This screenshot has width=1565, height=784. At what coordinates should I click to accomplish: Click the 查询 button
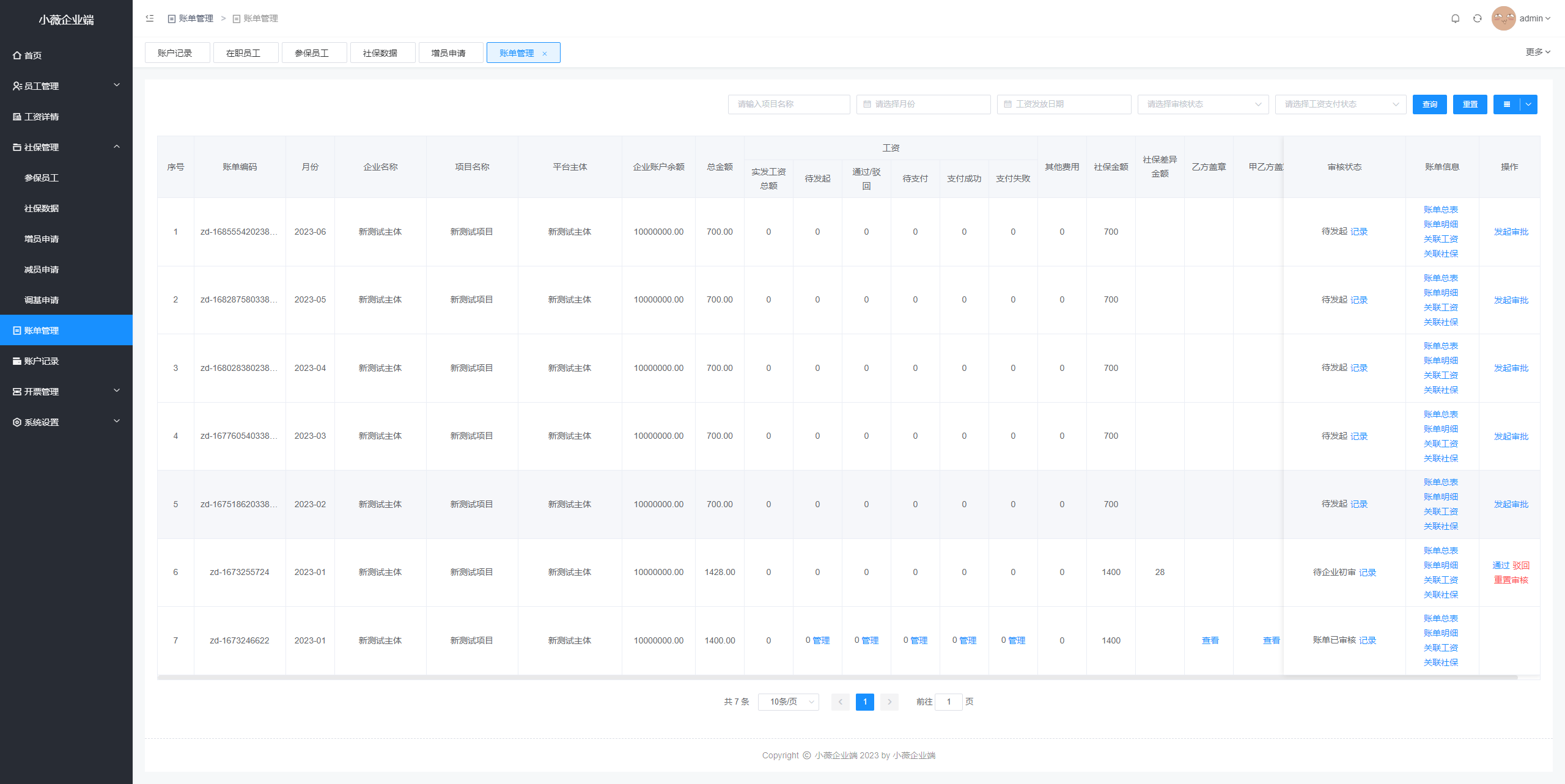point(1429,104)
